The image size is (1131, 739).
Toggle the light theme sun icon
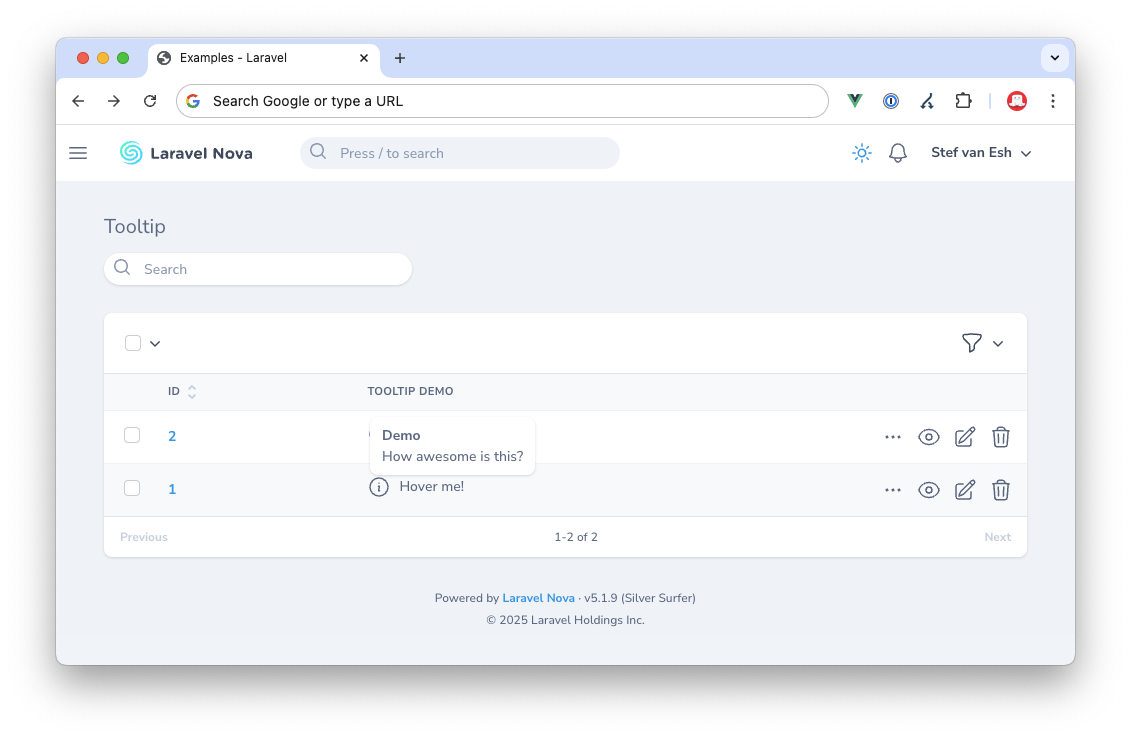tap(861, 153)
